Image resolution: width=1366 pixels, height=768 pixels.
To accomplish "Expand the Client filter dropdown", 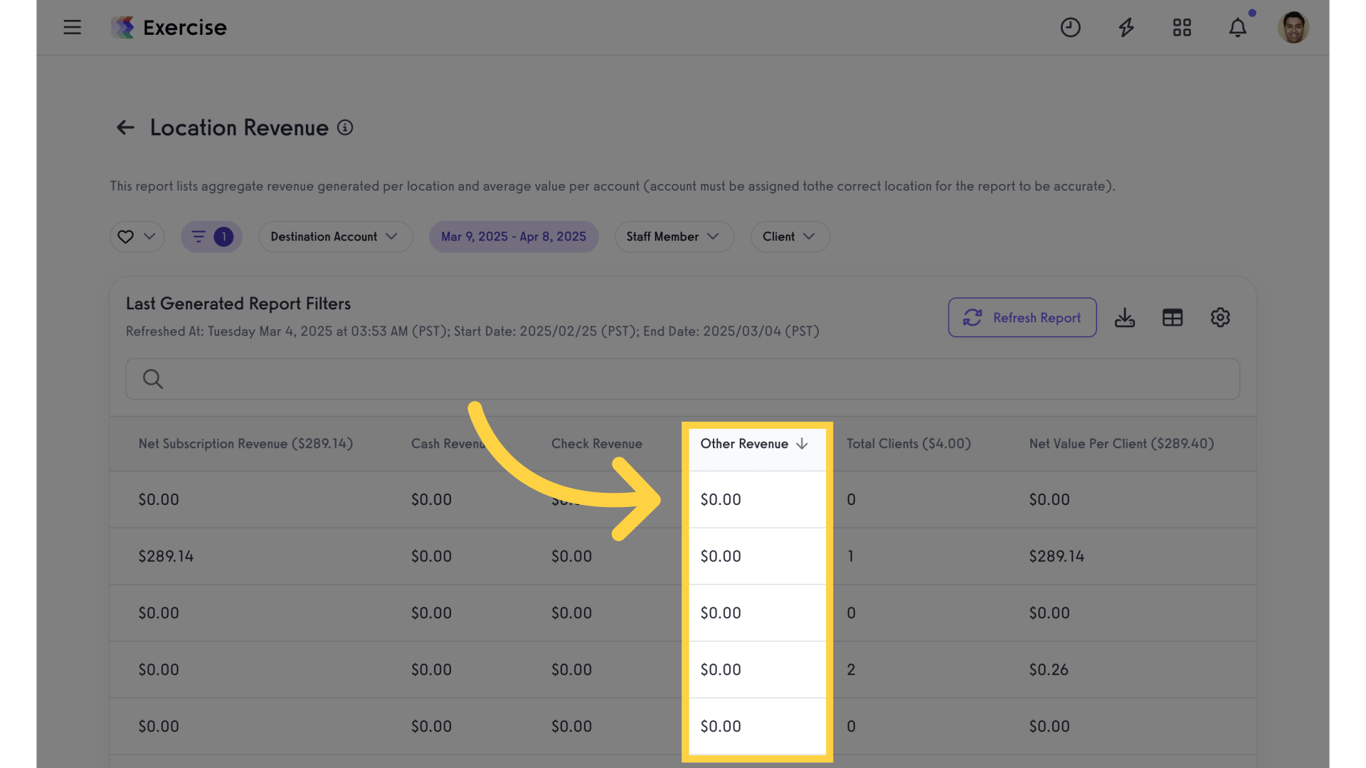I will pyautogui.click(x=789, y=236).
